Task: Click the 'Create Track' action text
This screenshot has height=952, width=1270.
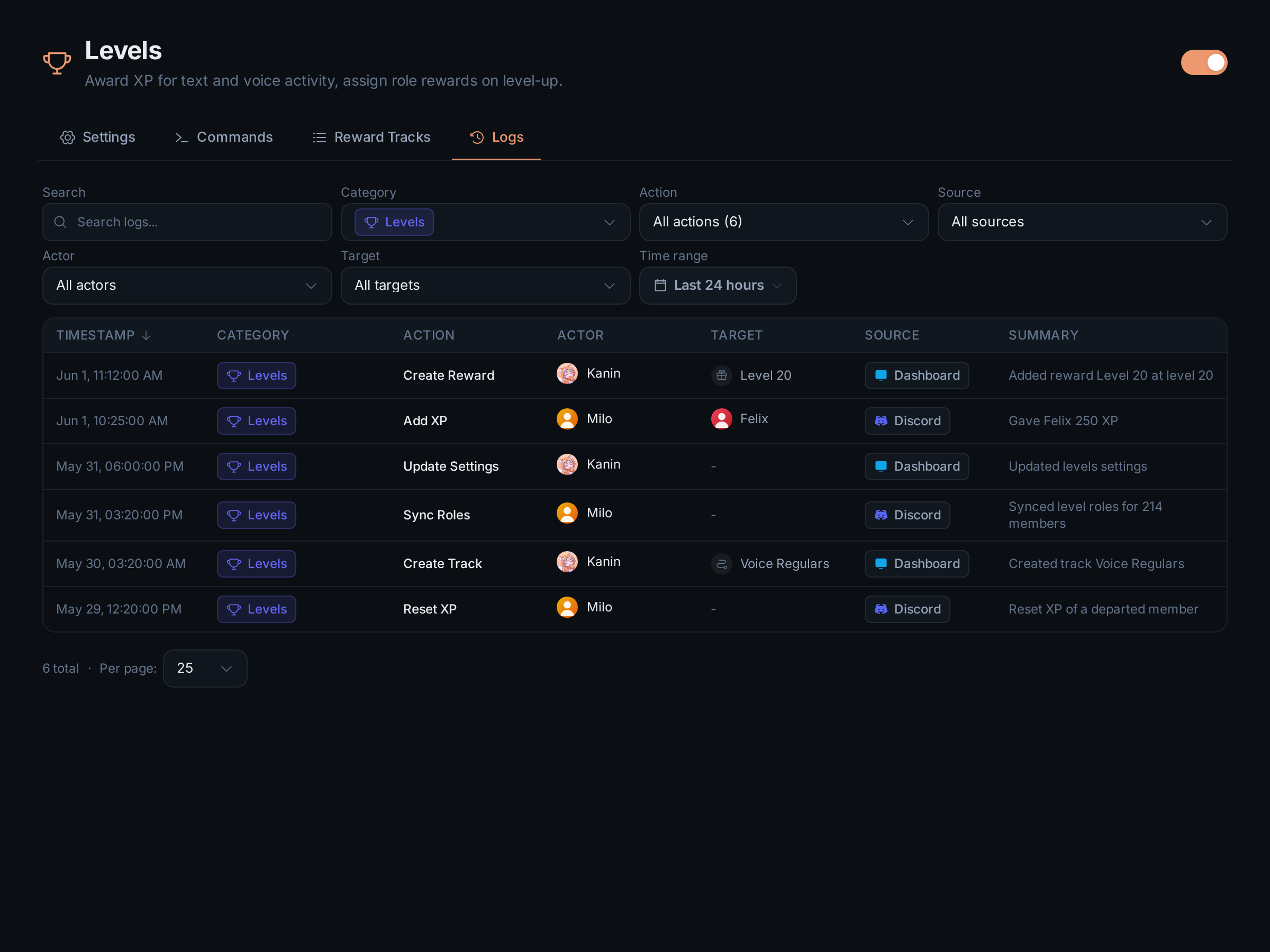Action: (x=443, y=563)
